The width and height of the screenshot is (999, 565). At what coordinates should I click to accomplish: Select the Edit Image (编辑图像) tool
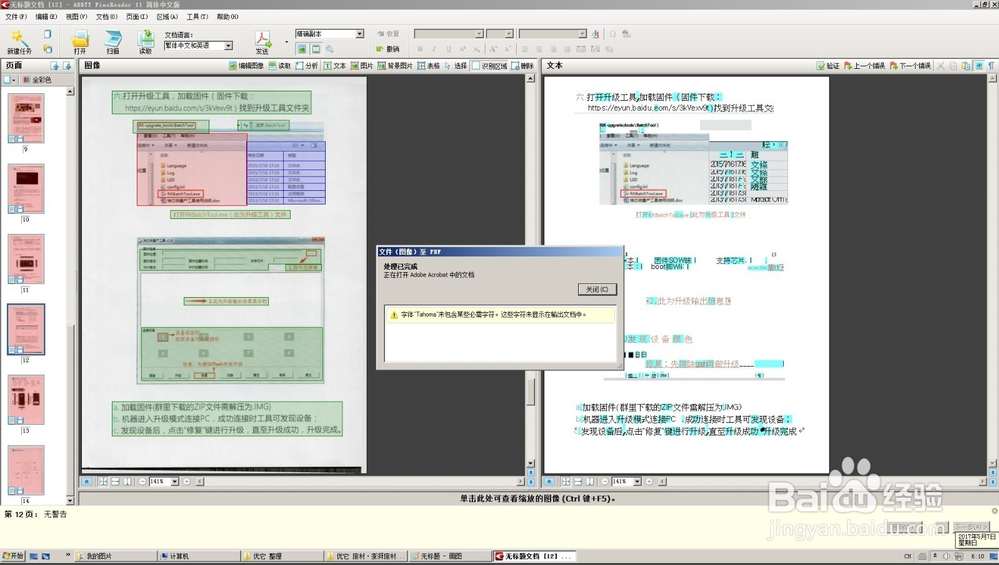pos(246,66)
